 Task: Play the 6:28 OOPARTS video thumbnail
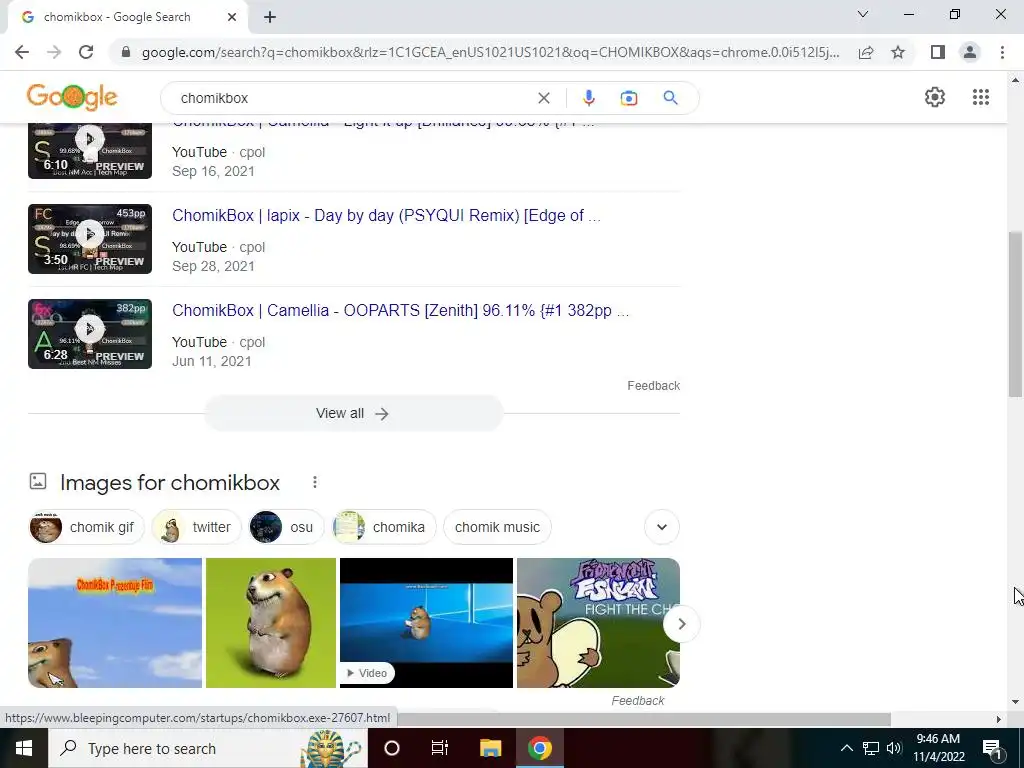click(89, 334)
